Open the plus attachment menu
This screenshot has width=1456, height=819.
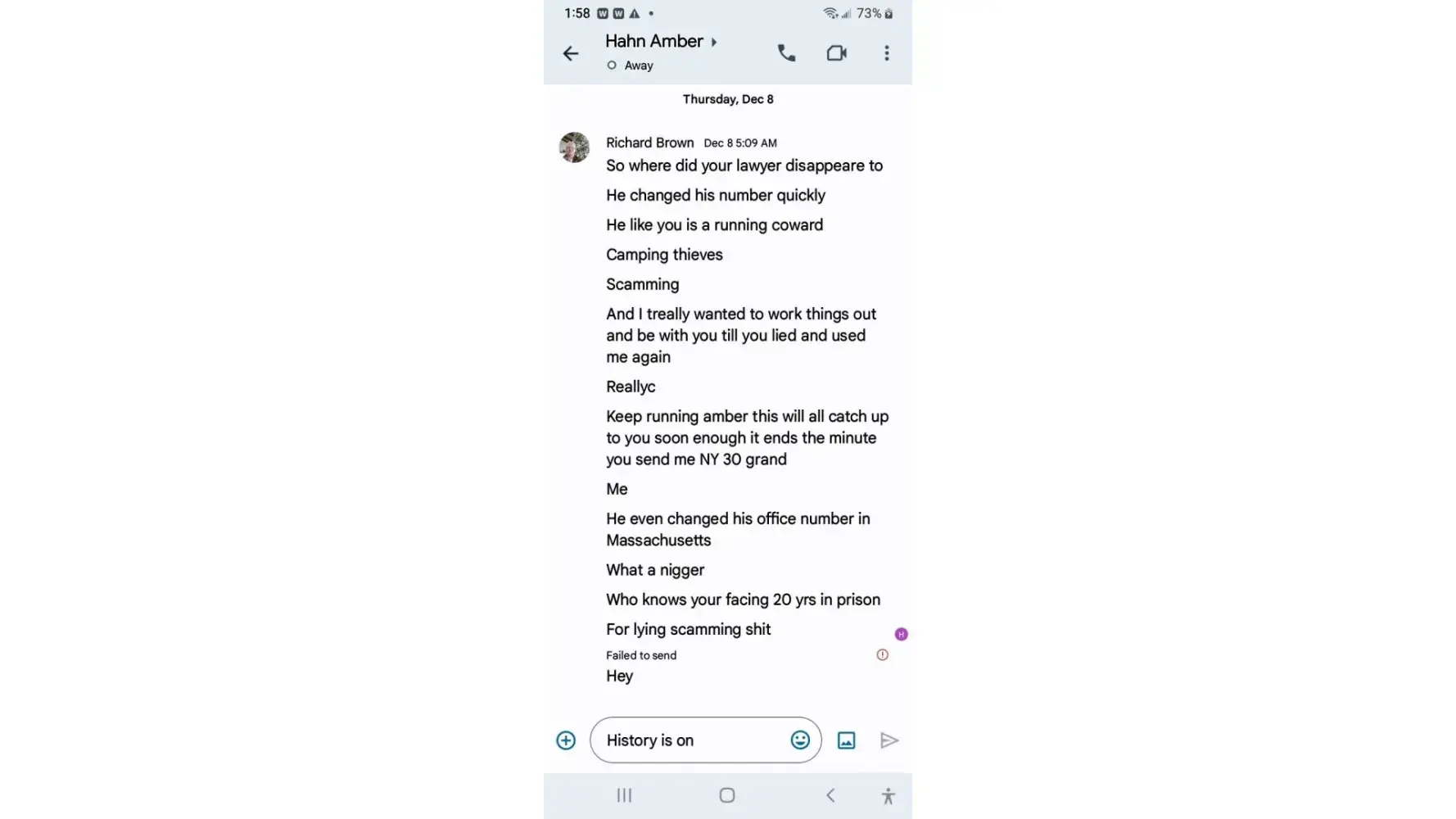tap(566, 740)
